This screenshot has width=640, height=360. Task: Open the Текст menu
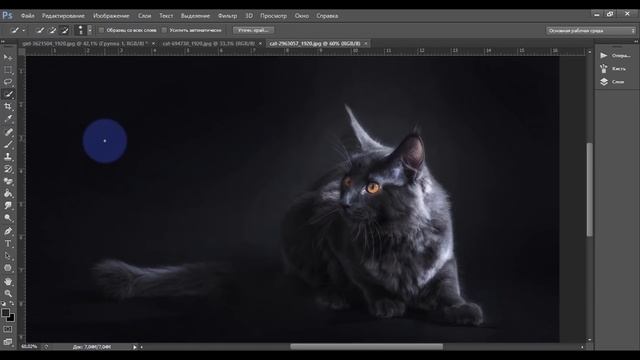(x=166, y=16)
